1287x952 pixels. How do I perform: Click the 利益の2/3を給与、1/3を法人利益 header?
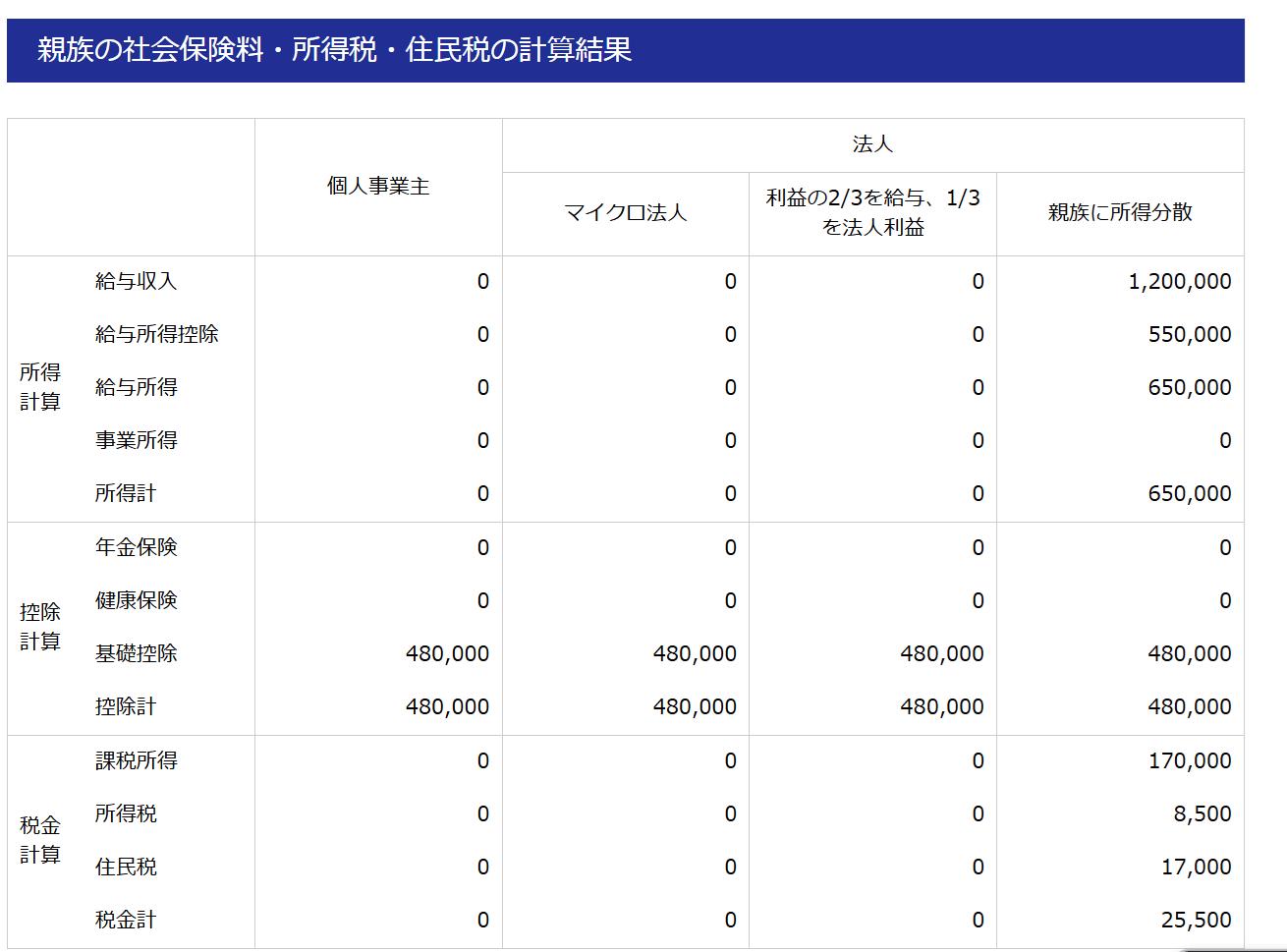872,200
